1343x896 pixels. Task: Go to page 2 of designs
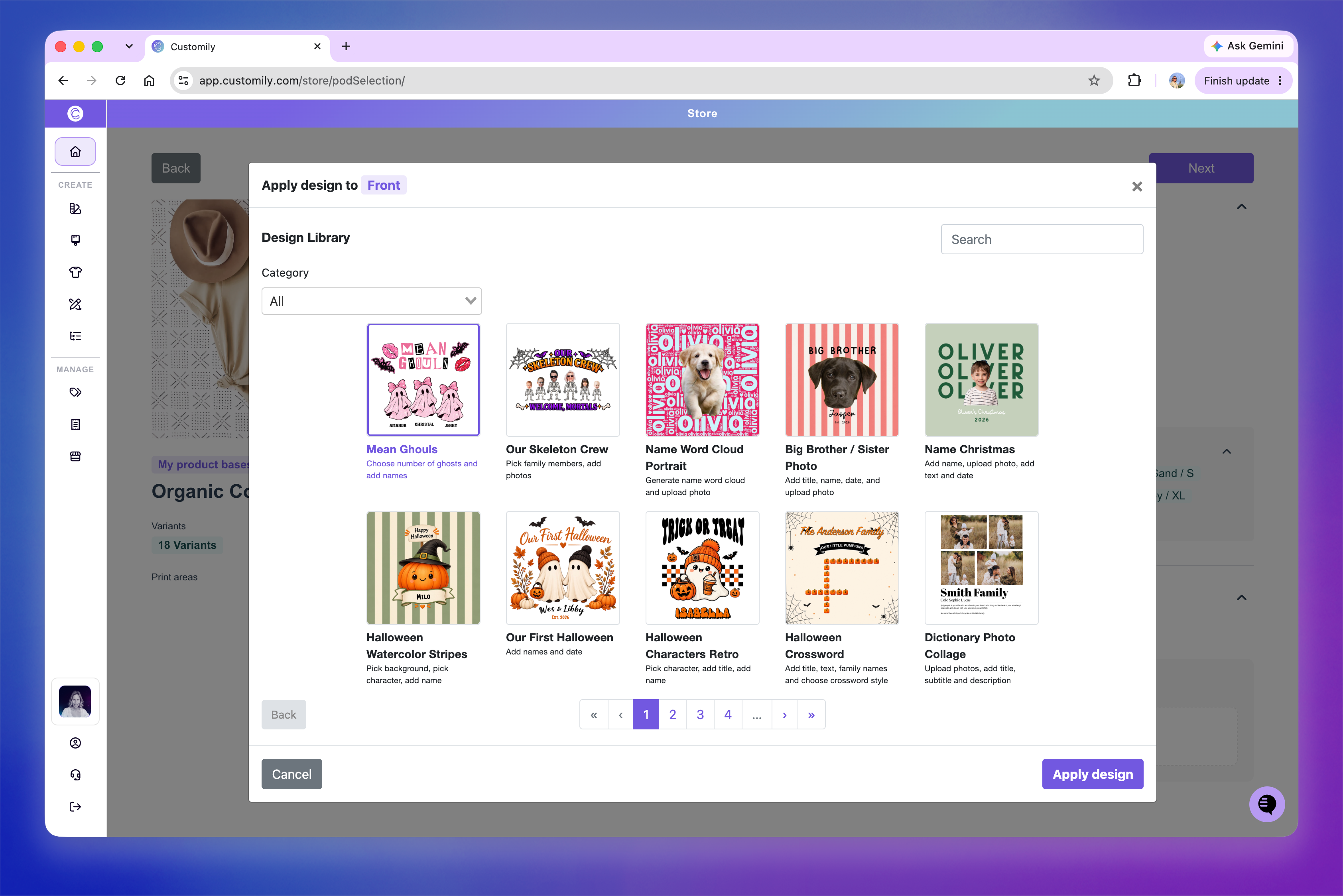click(x=672, y=714)
